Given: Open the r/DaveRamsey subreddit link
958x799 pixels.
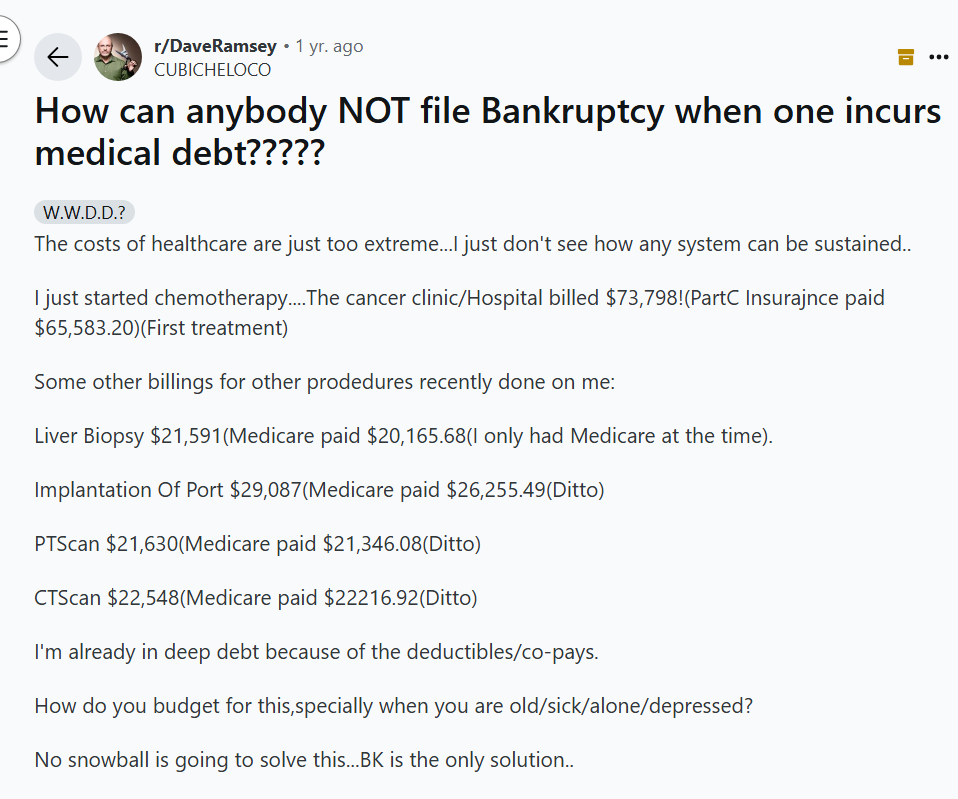Looking at the screenshot, I should 216,46.
